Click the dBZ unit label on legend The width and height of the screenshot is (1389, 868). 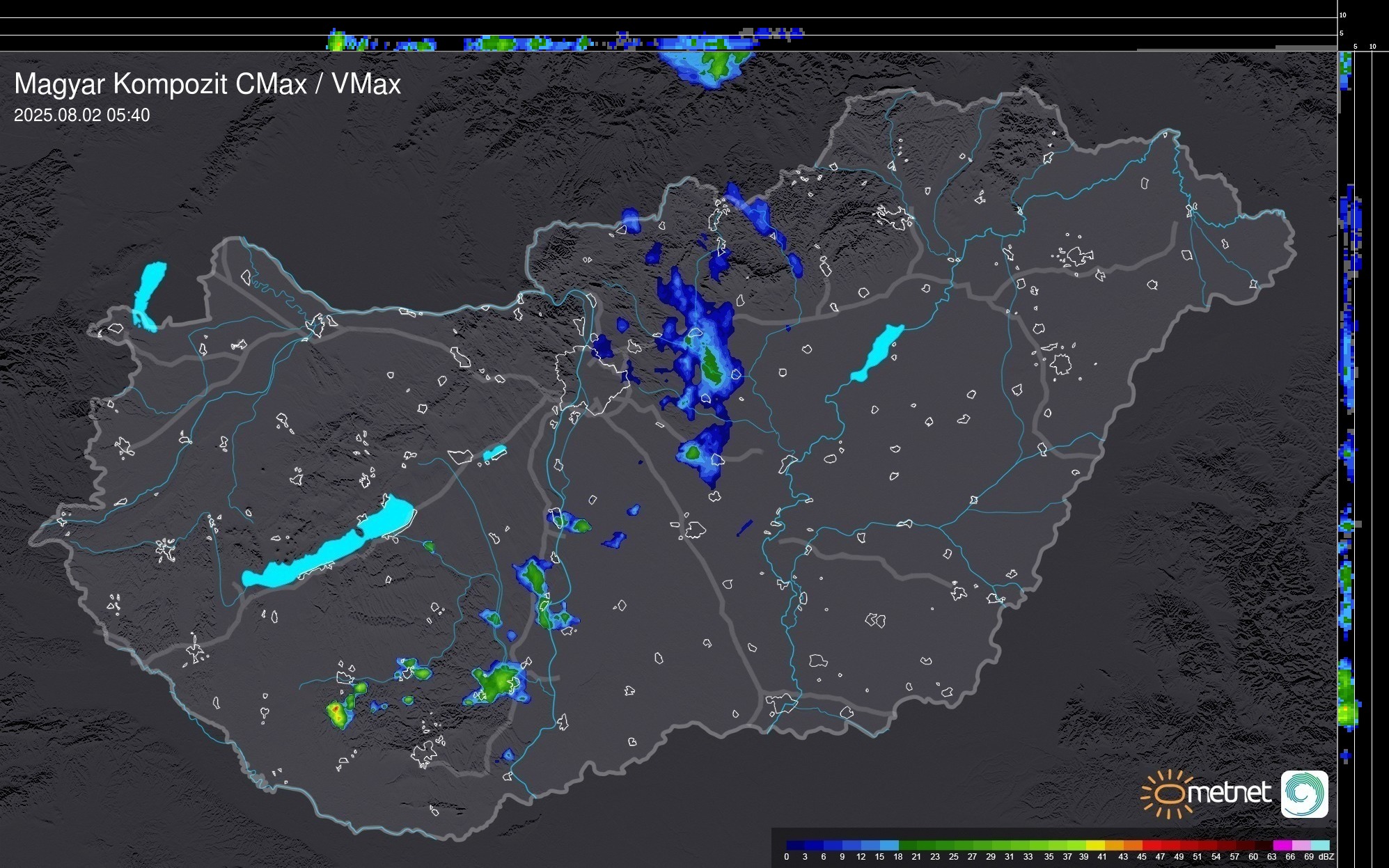click(x=1326, y=857)
